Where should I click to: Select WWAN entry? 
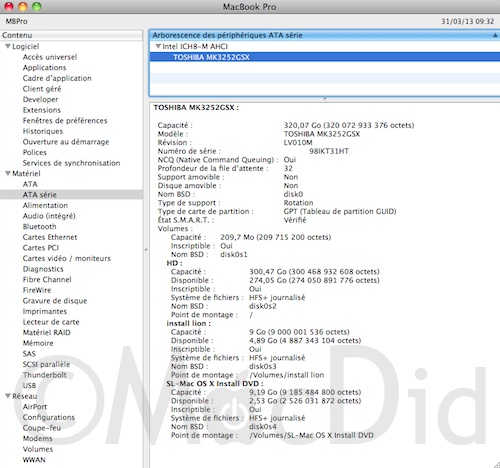coord(34,460)
